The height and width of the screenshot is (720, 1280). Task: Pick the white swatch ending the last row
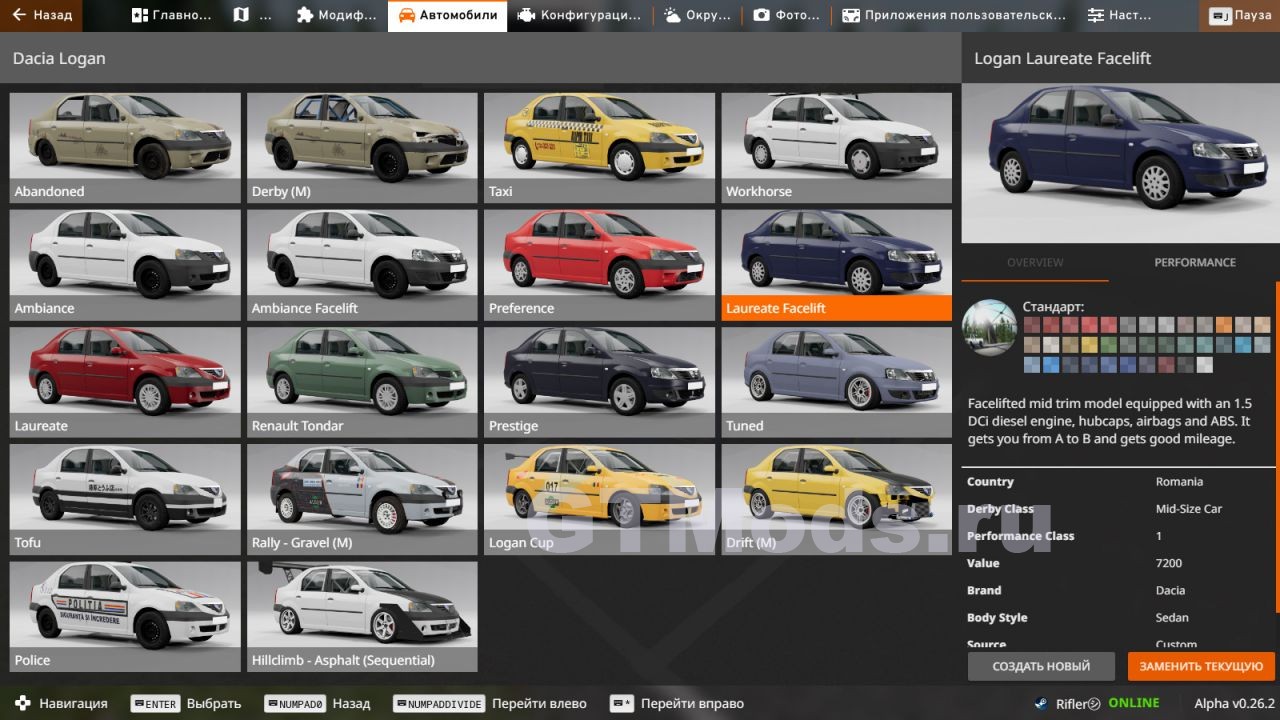tap(1205, 365)
